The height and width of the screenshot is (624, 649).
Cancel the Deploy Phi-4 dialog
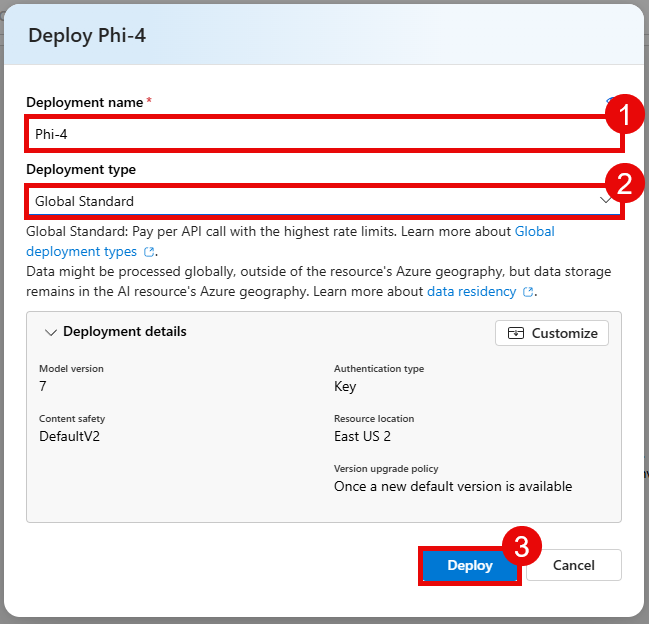pos(574,565)
